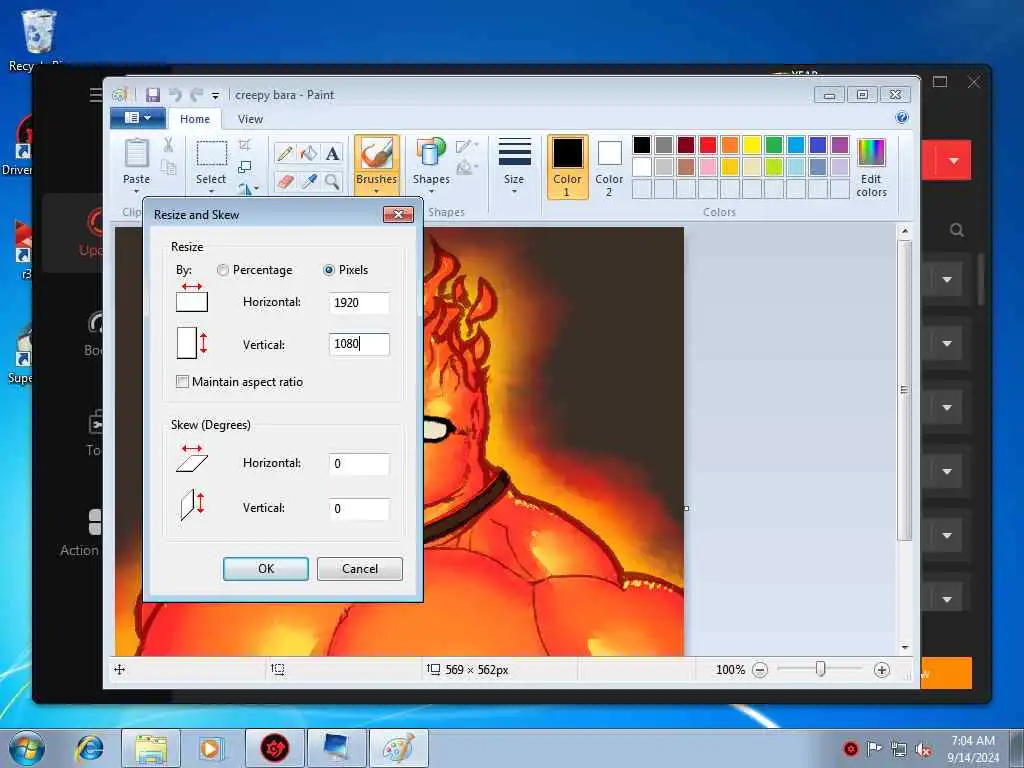Viewport: 1024px width, 768px height.
Task: Click the Brushes tool icon
Action: pyautogui.click(x=376, y=153)
